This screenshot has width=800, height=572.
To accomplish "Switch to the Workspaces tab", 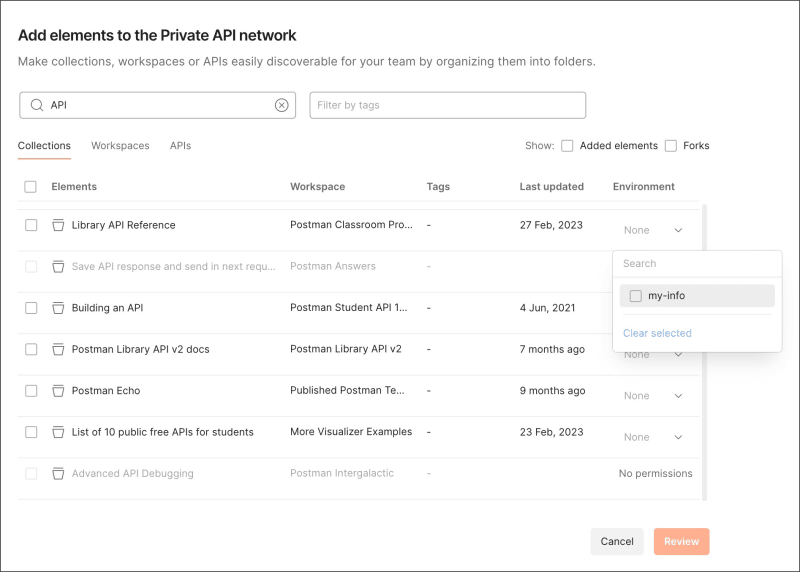I will 120,146.
